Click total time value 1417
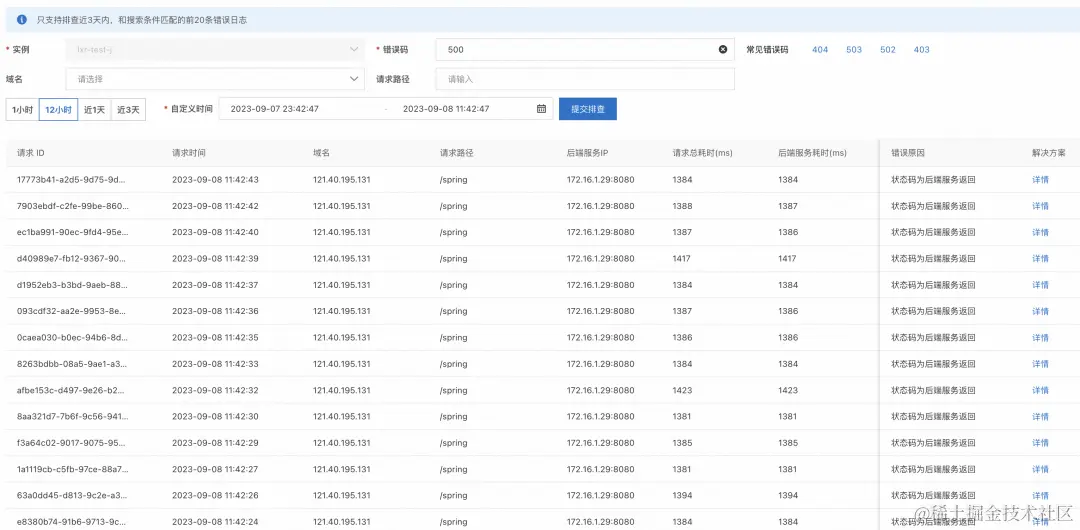Screen dimensions: 1080x530 pyautogui.click(x=683, y=258)
